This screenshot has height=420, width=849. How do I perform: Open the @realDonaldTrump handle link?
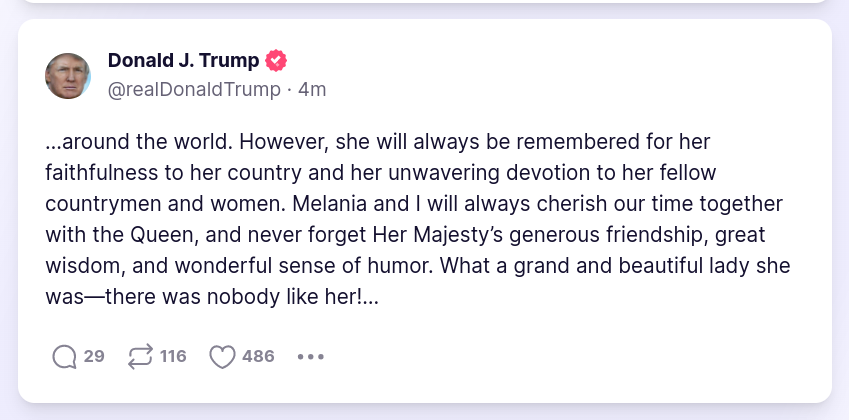pos(194,89)
